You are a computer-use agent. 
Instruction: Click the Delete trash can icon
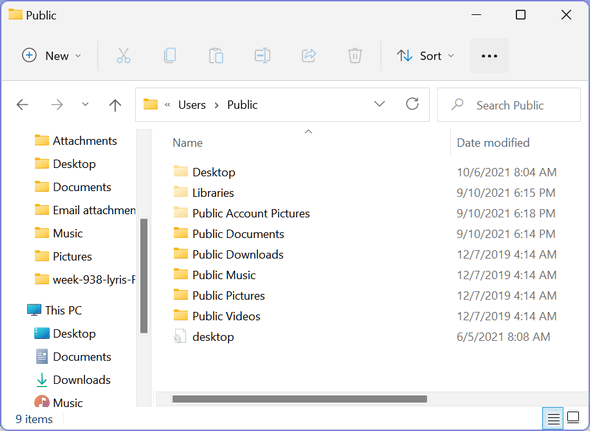[355, 56]
